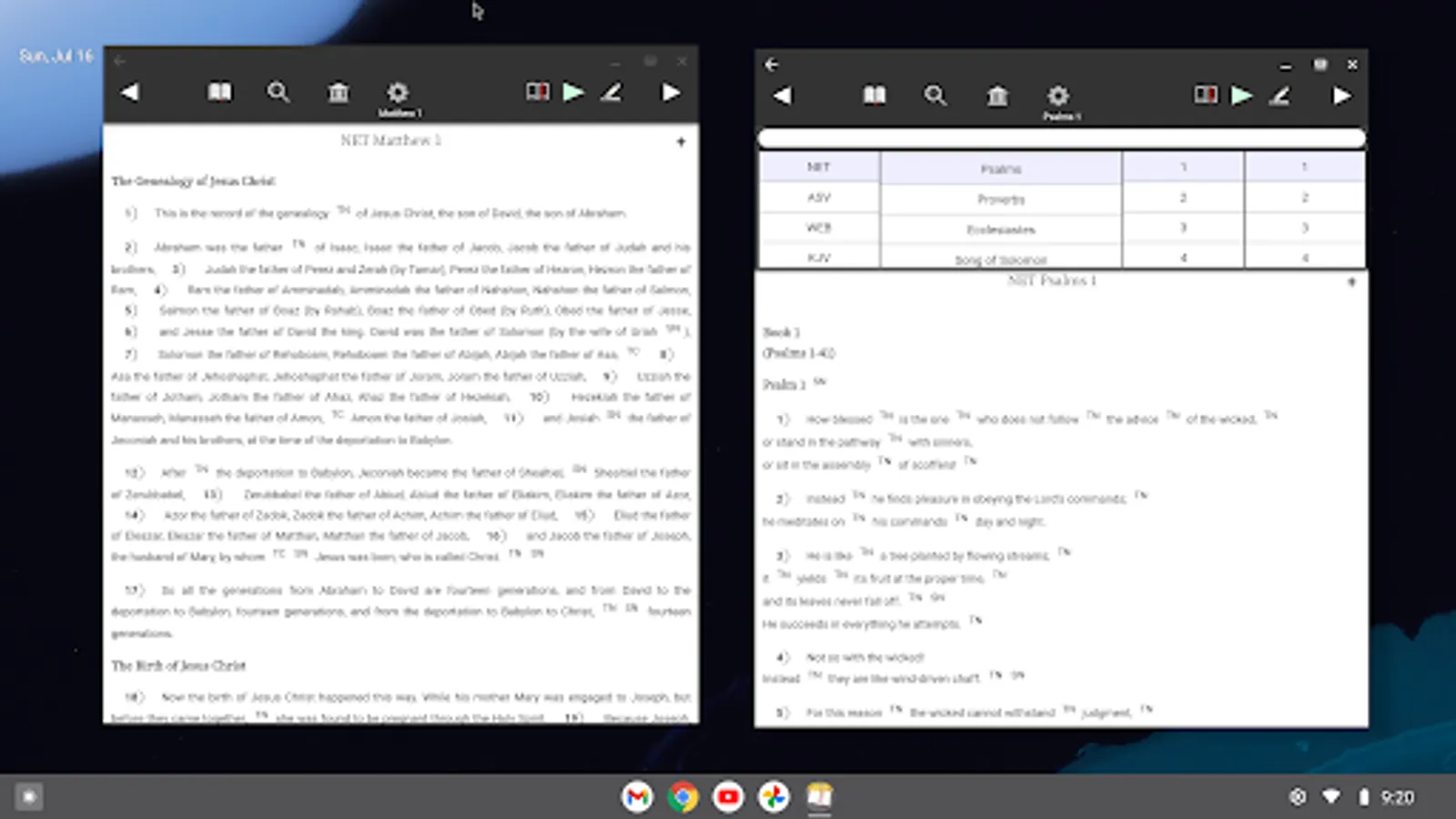Go to previous chapter in Psalms window
The width and height of the screenshot is (1456, 819).
click(783, 96)
